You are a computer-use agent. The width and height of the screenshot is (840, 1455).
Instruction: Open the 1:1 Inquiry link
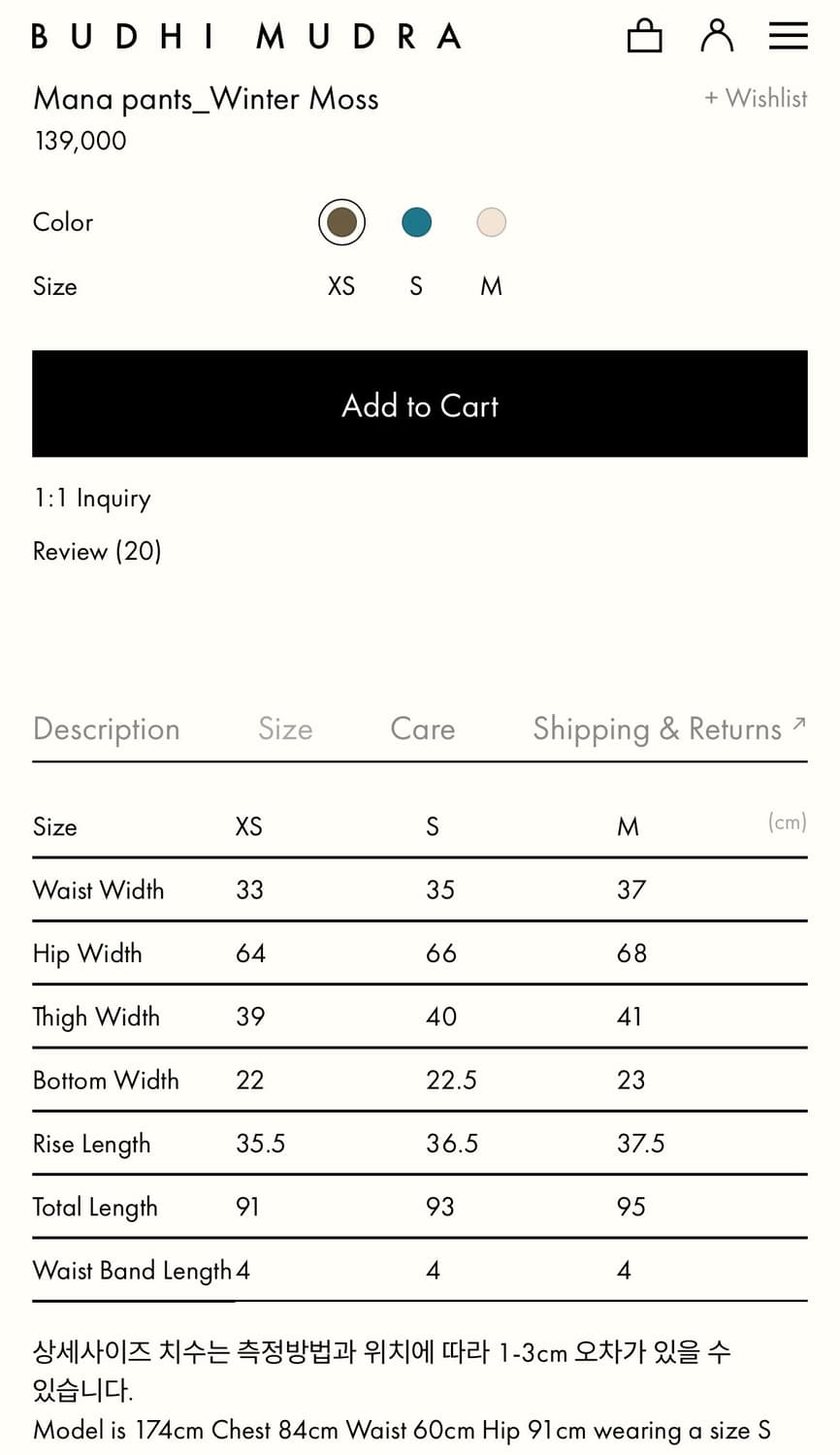click(x=92, y=499)
